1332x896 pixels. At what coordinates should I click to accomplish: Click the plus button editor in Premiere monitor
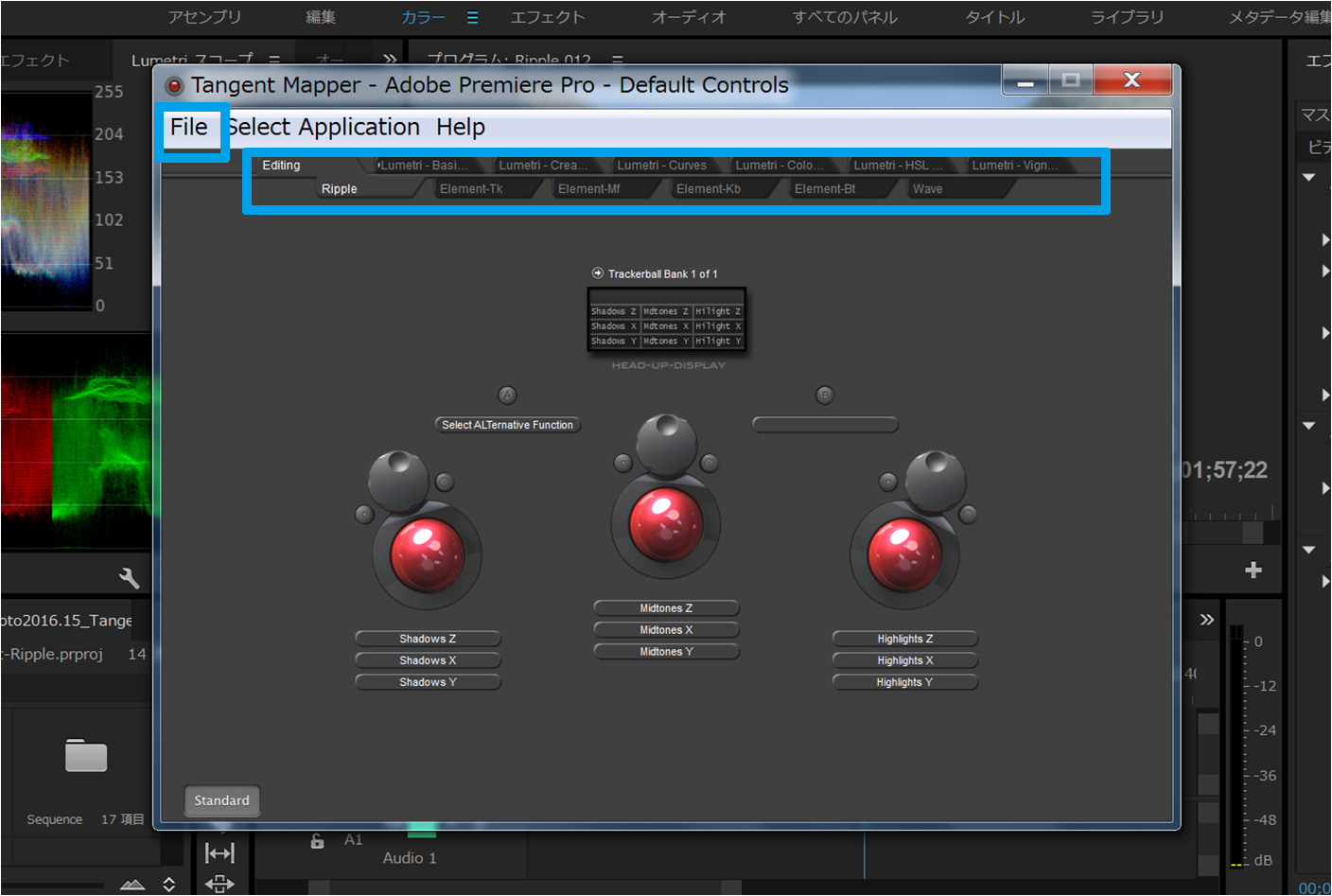coord(1253,570)
